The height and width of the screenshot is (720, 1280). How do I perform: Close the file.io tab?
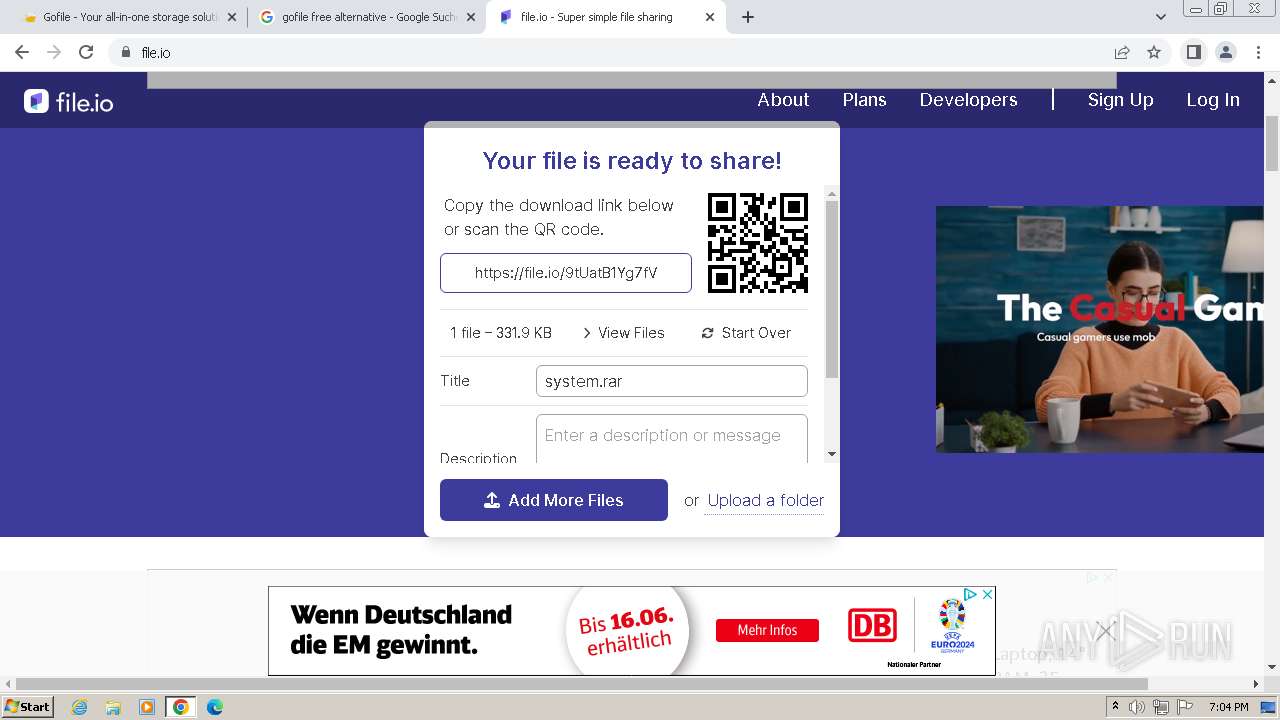point(710,17)
